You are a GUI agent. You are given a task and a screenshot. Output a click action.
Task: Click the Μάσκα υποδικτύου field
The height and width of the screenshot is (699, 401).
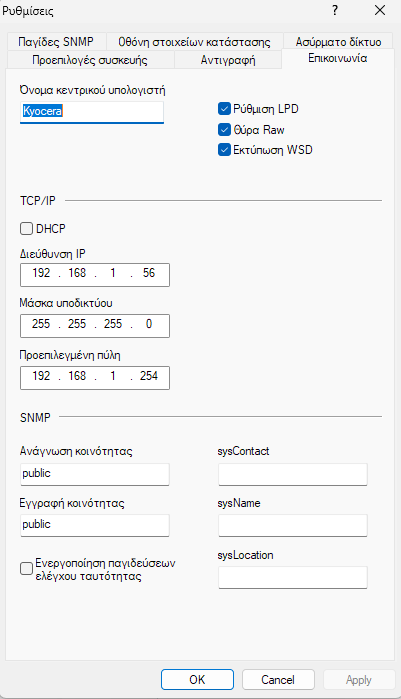click(95, 326)
